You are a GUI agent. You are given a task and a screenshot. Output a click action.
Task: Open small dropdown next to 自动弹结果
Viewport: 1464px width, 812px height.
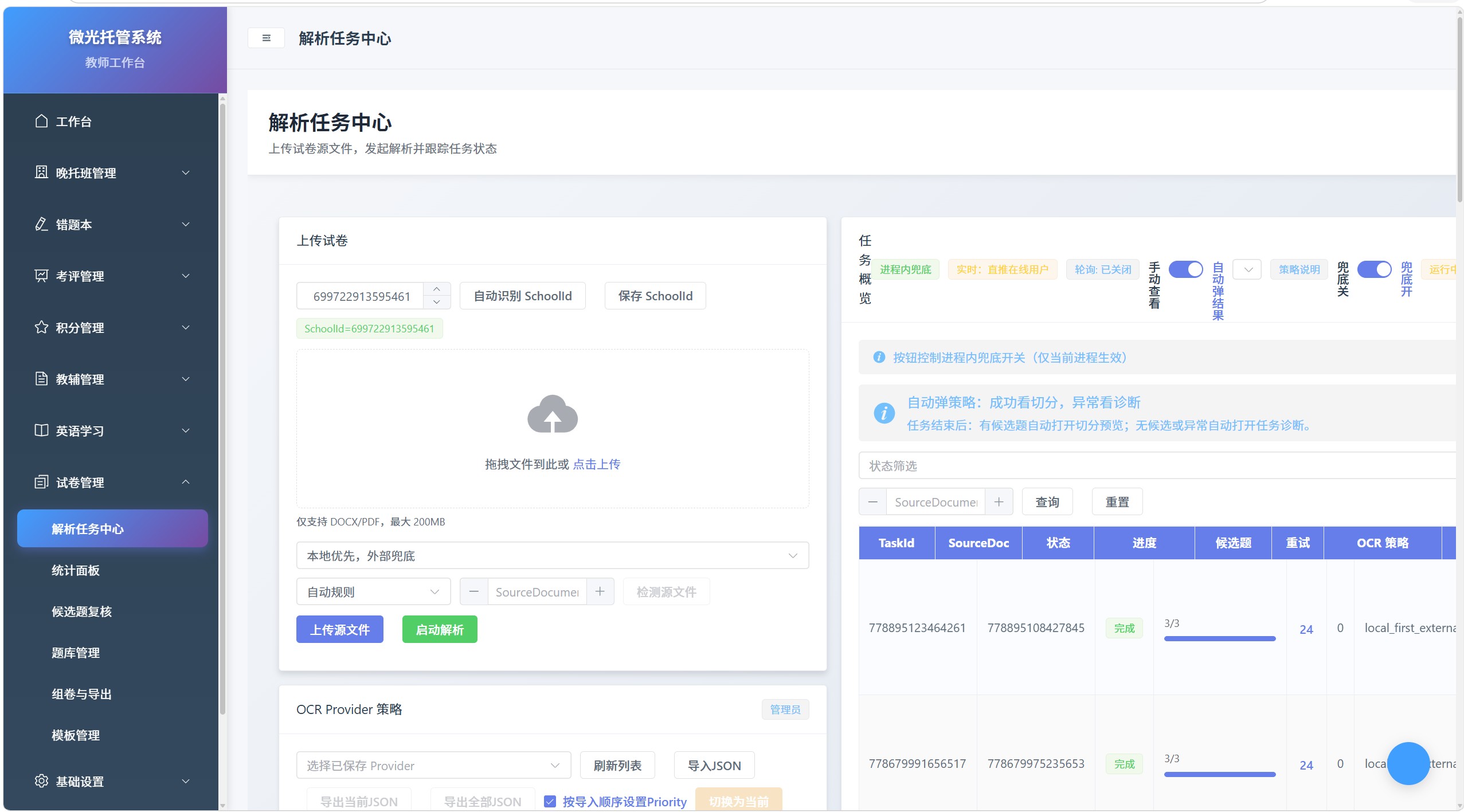click(1247, 269)
